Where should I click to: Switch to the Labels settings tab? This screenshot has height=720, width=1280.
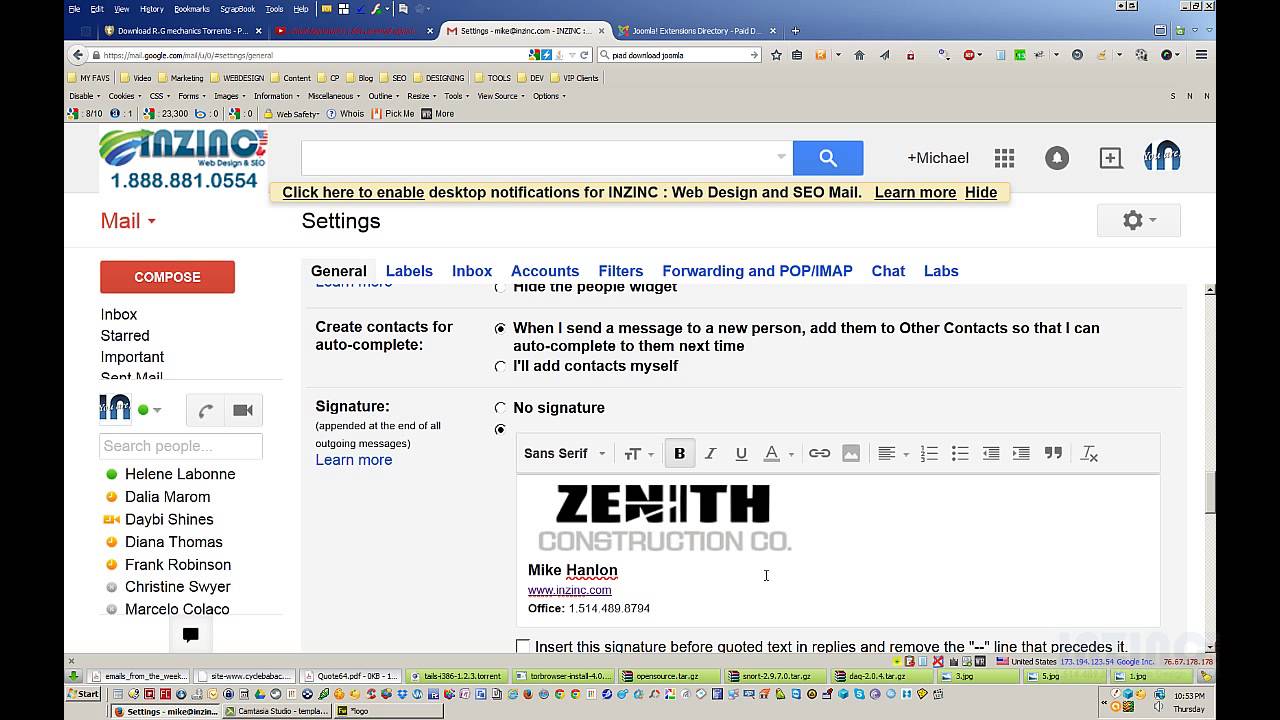point(409,271)
